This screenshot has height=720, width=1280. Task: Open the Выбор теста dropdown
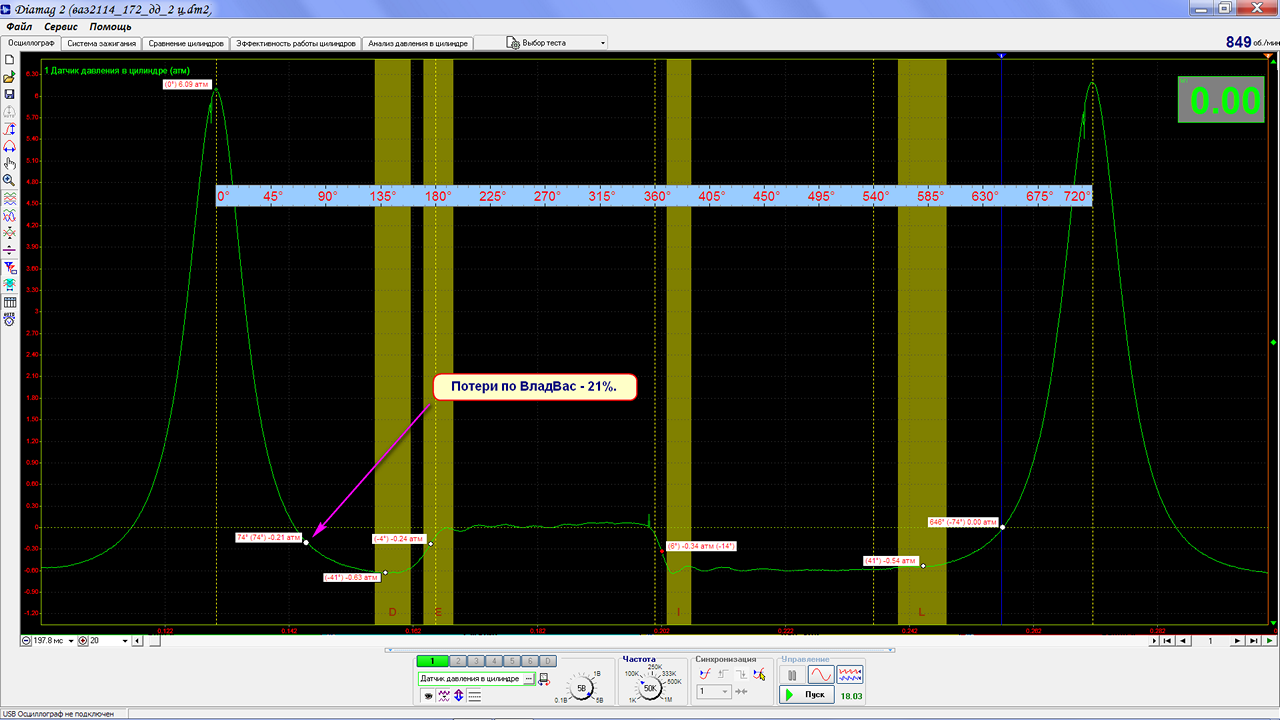pyautogui.click(x=556, y=43)
